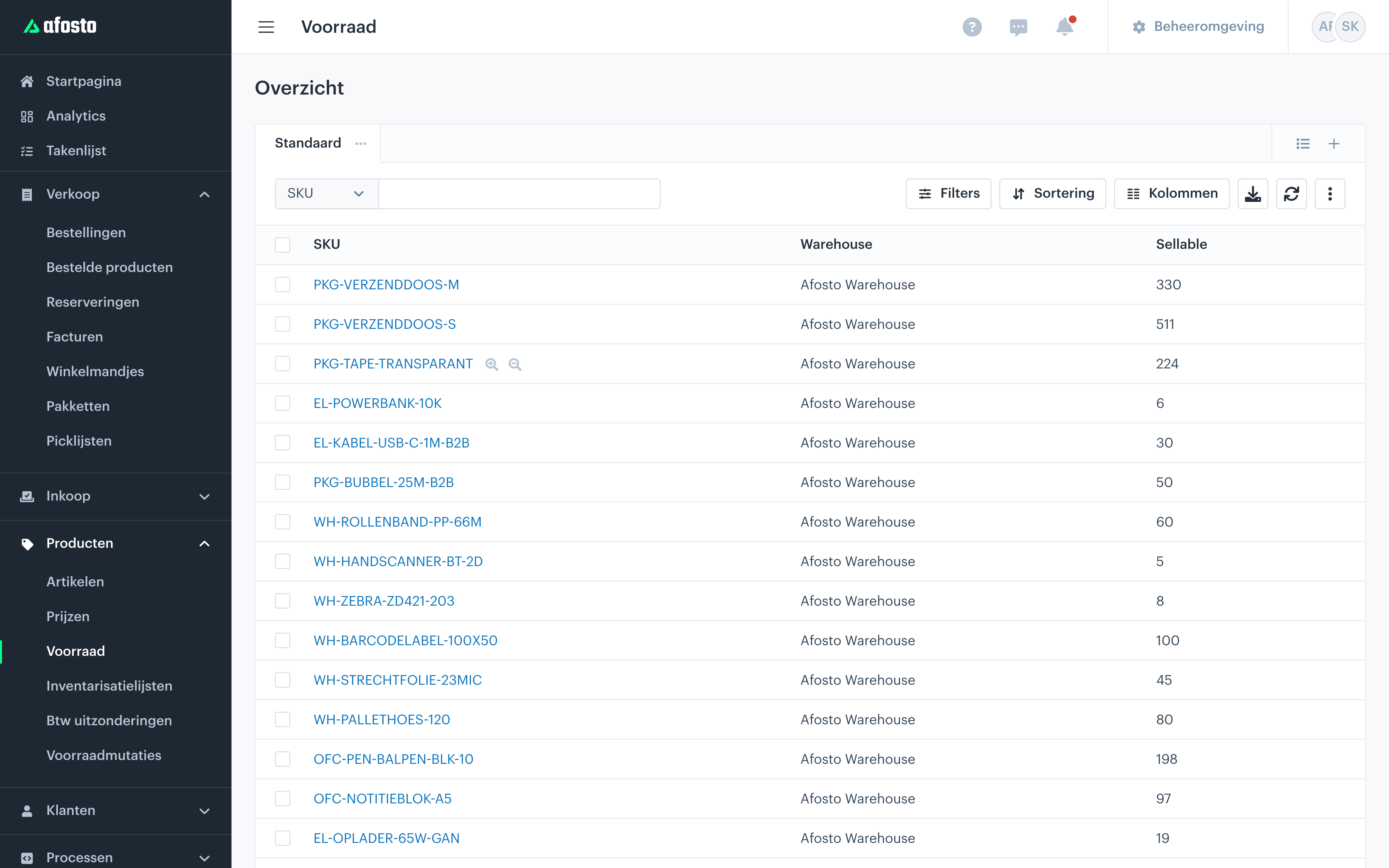Open the Kolommen column chooser
Viewport: 1389px width, 868px height.
click(x=1171, y=194)
